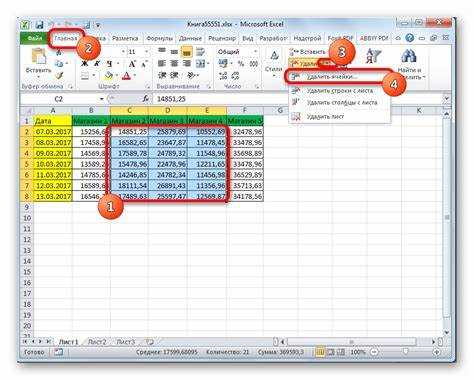474x380 pixels.
Task: Click the Styles (Стили) icon
Action: coord(274,56)
